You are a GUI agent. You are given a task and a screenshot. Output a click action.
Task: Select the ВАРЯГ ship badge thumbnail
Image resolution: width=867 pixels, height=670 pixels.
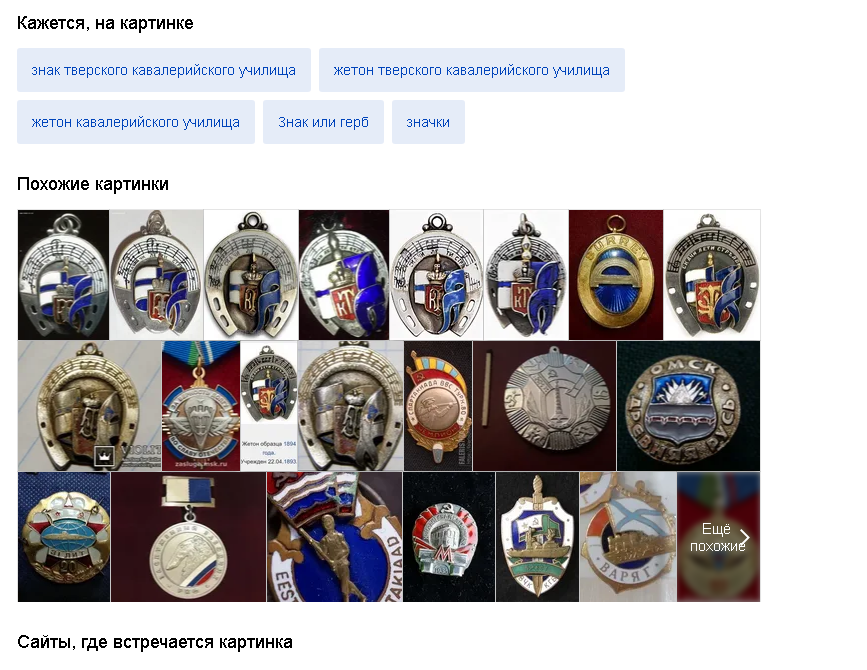tap(628, 537)
